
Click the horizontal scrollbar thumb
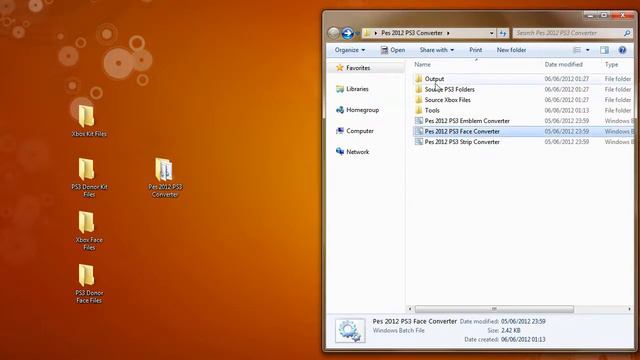(494, 309)
